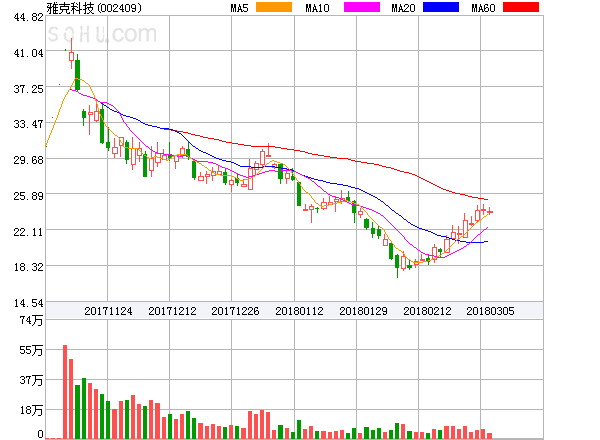
Task: Click the blue MA20 legend swatch
Action: coord(441,7)
